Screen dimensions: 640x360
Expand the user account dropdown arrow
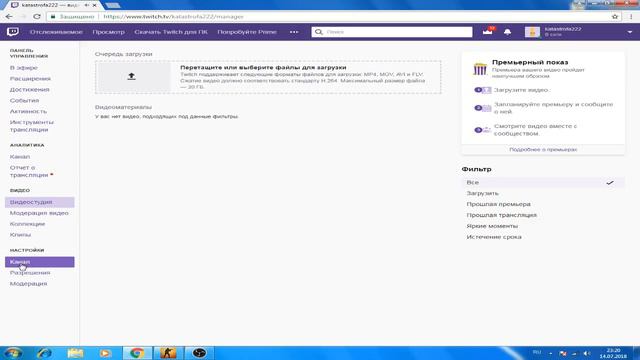630,32
